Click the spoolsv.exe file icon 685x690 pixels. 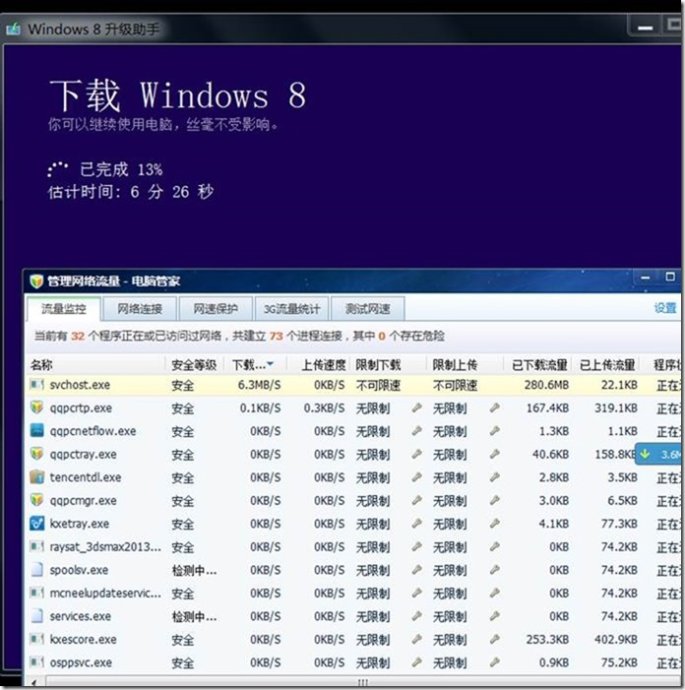[x=37, y=569]
